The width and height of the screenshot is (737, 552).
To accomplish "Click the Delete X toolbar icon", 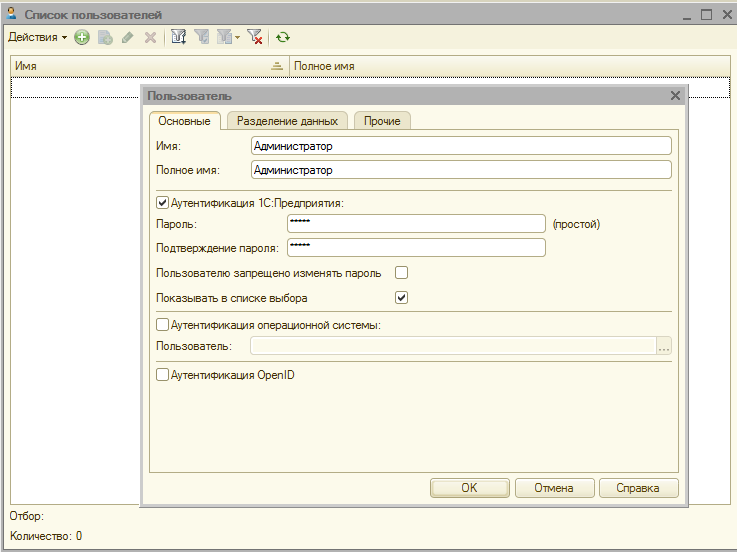I will point(150,37).
